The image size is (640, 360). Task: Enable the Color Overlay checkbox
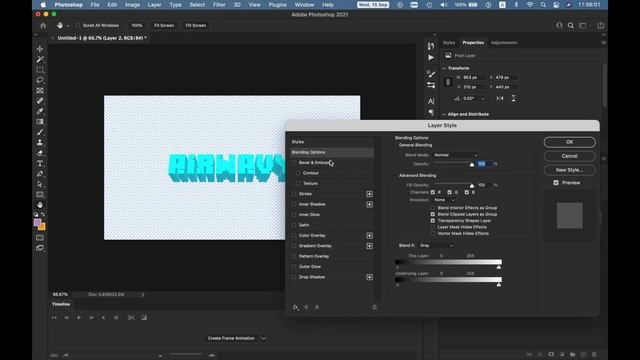[x=294, y=236]
